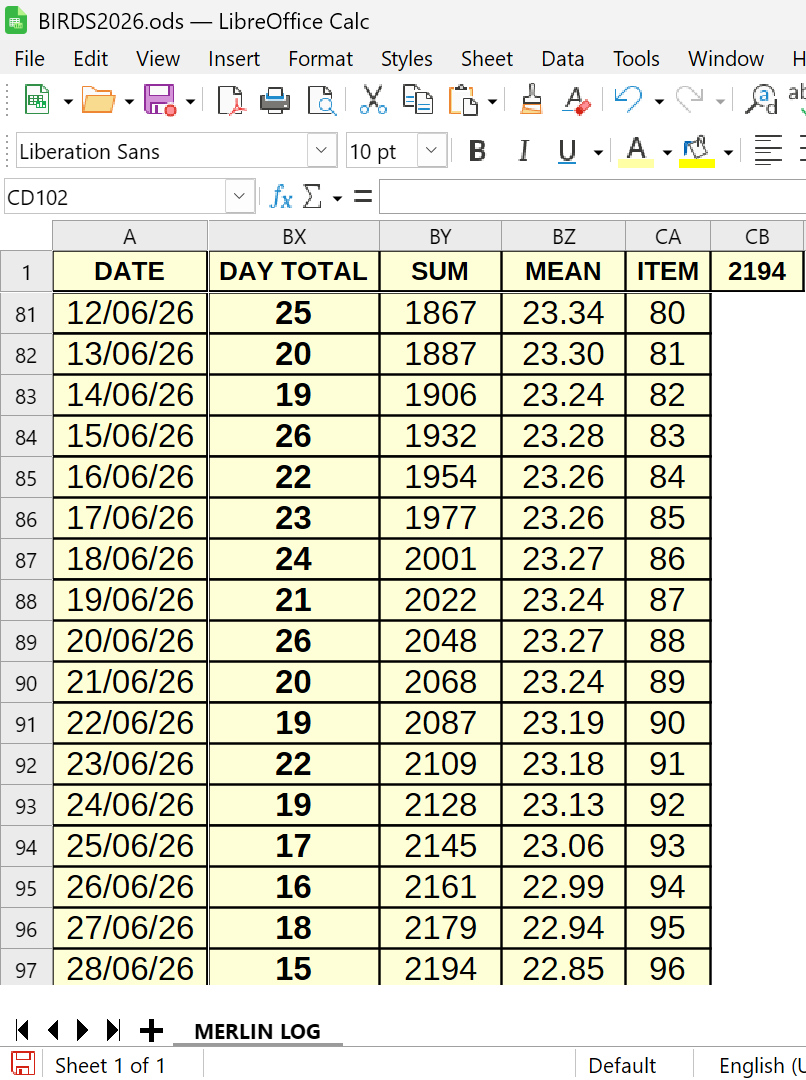Select row 1 header
This screenshot has width=806, height=1080.
(x=26, y=272)
